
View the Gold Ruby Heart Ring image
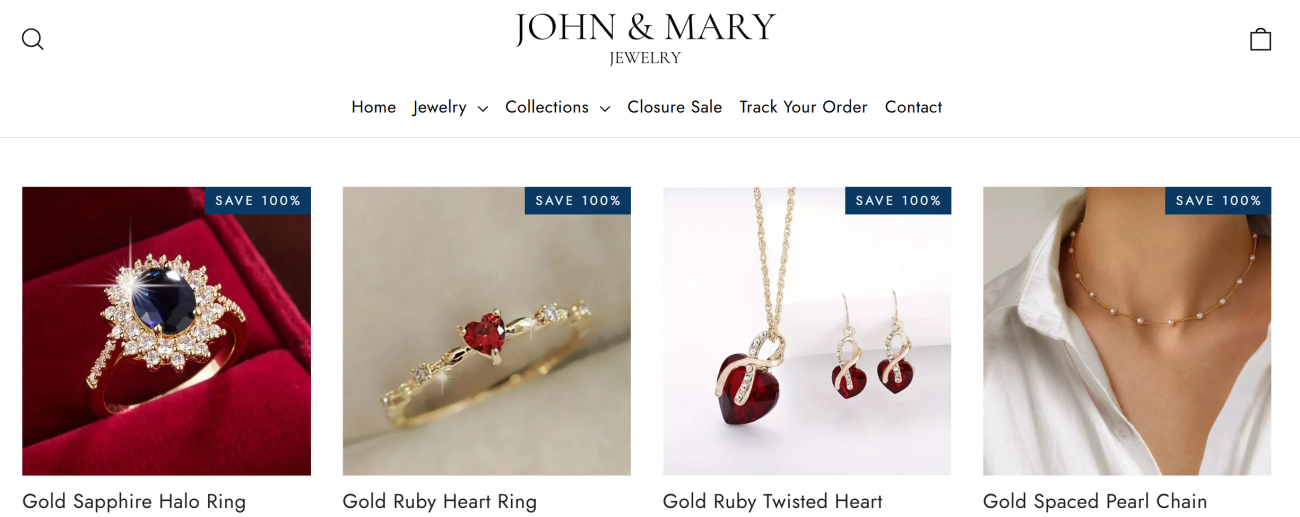click(486, 331)
